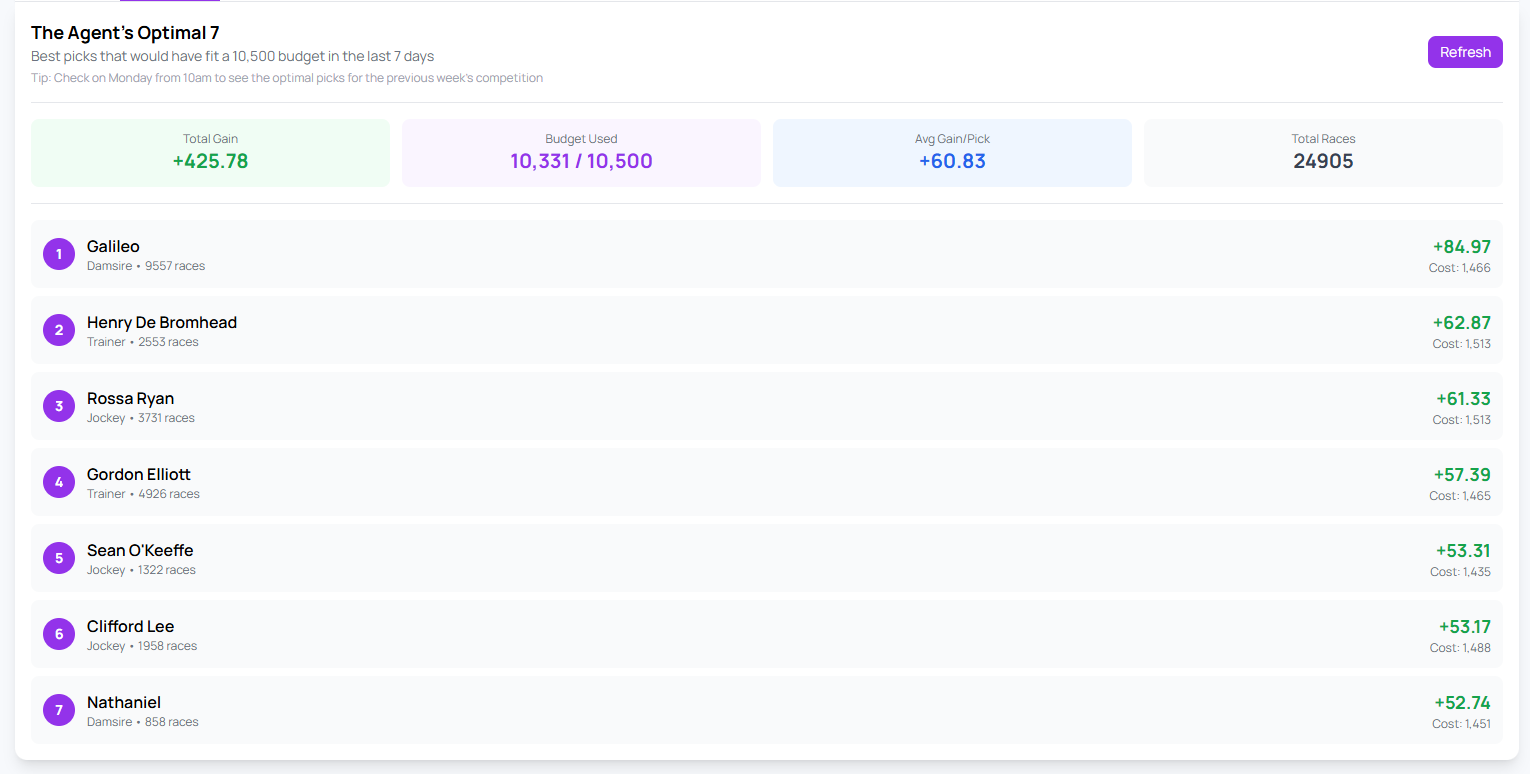Select the rank 5 badge beside Sean O'Keeffe
This screenshot has width=1530, height=774.
59,558
